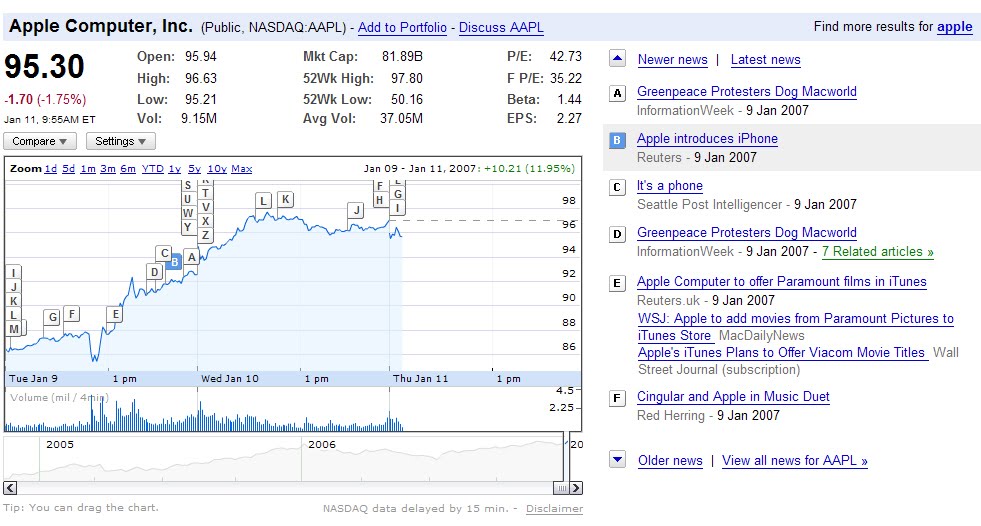Click the overview chart range handle

click(564, 456)
